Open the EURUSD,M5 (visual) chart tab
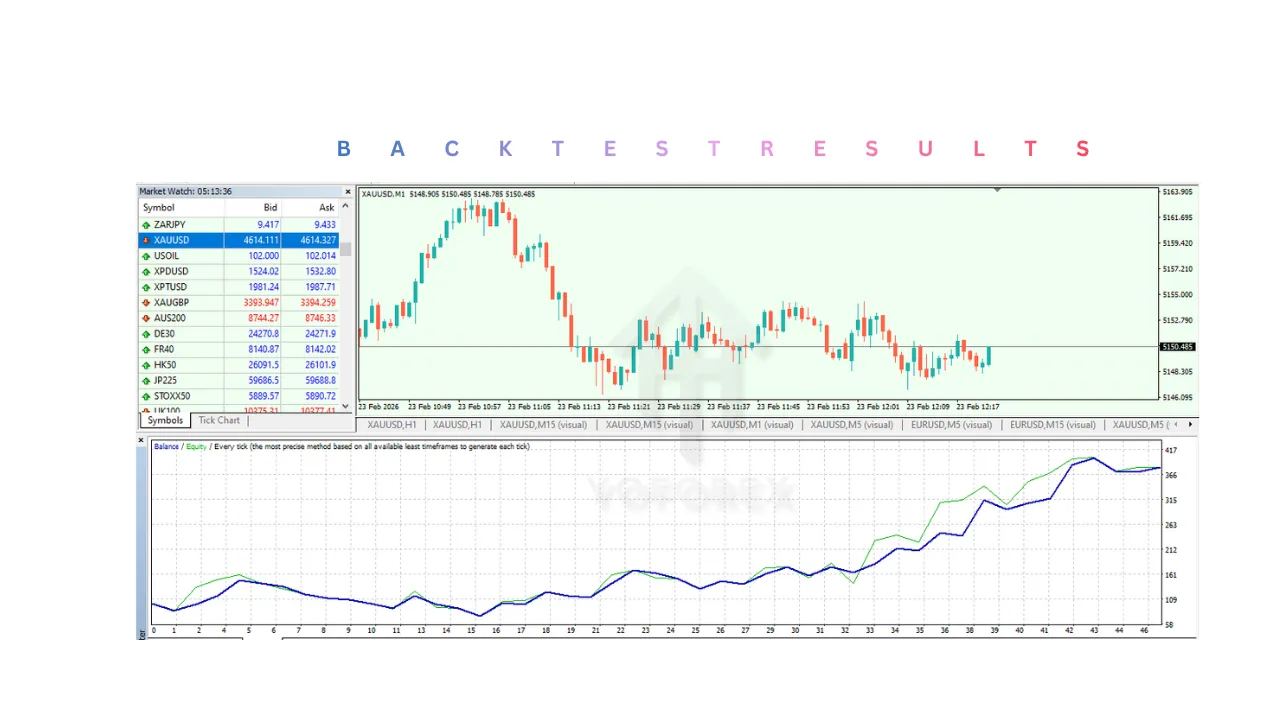This screenshot has width=1280, height=720. [951, 425]
